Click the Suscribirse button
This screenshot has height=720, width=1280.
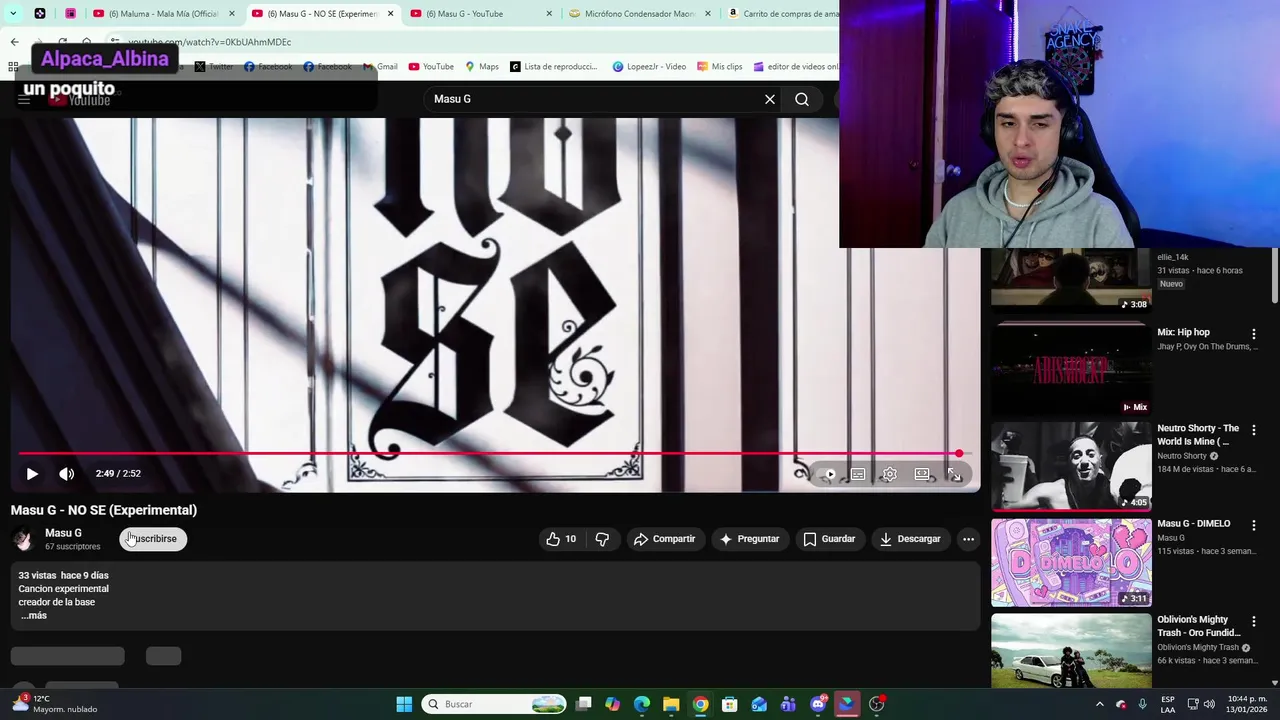coord(153,539)
